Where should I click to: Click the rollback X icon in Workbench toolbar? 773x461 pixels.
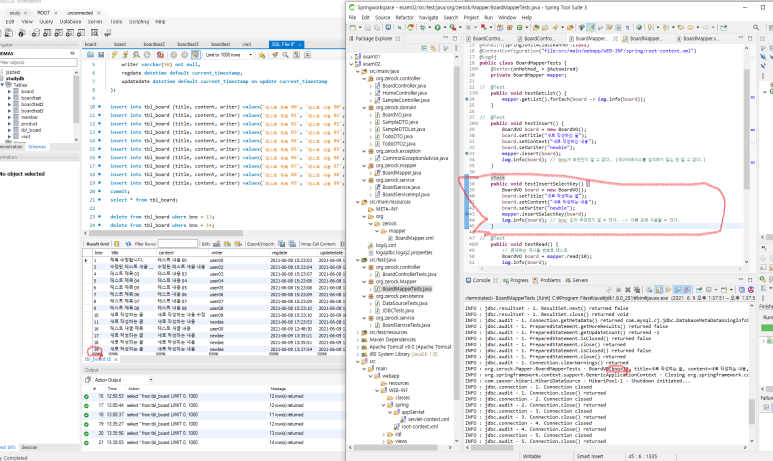tap(184, 55)
